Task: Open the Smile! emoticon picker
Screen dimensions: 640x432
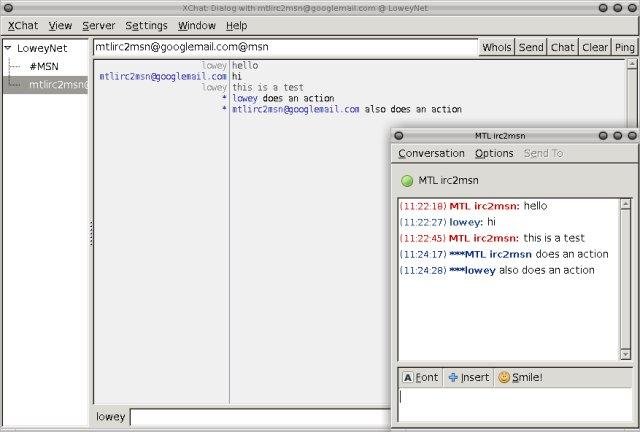Action: [520, 377]
